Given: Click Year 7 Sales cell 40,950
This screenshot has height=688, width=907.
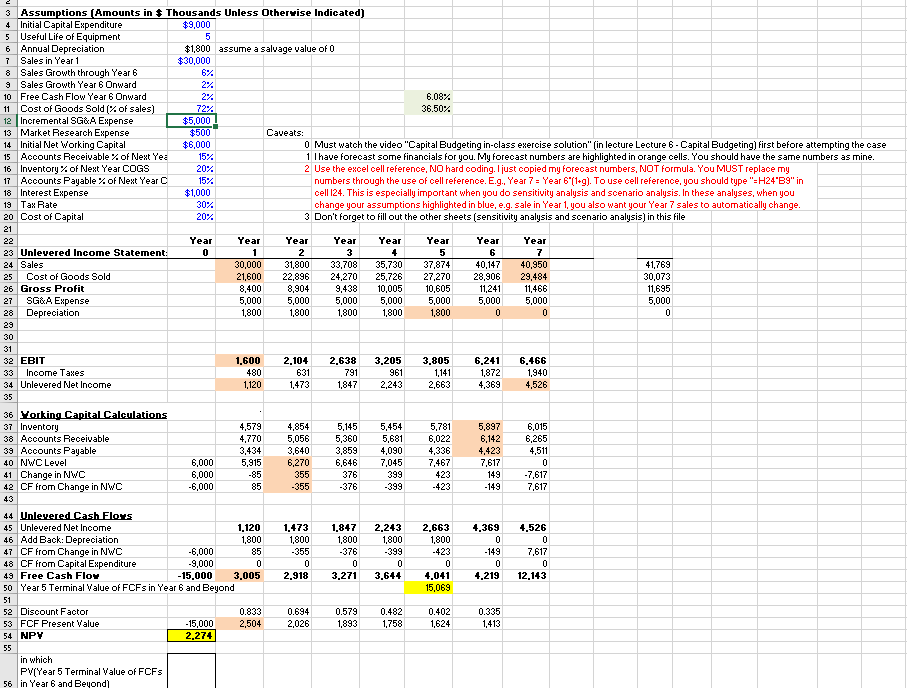Looking at the screenshot, I should (525, 265).
